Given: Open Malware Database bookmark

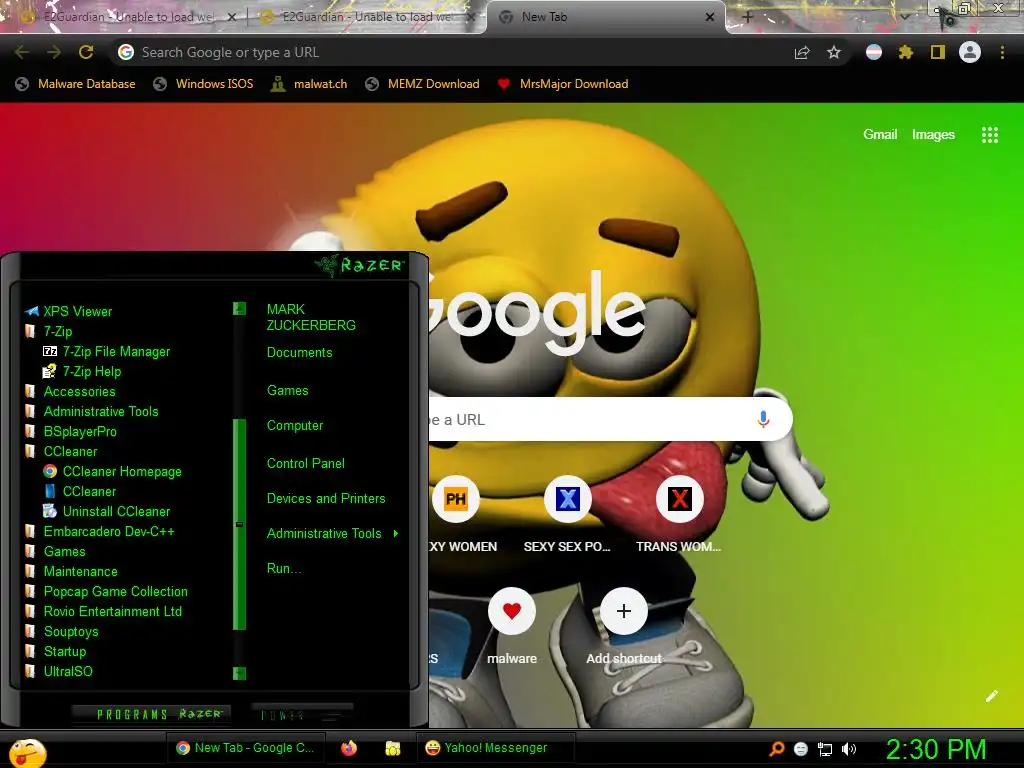Looking at the screenshot, I should [x=75, y=84].
